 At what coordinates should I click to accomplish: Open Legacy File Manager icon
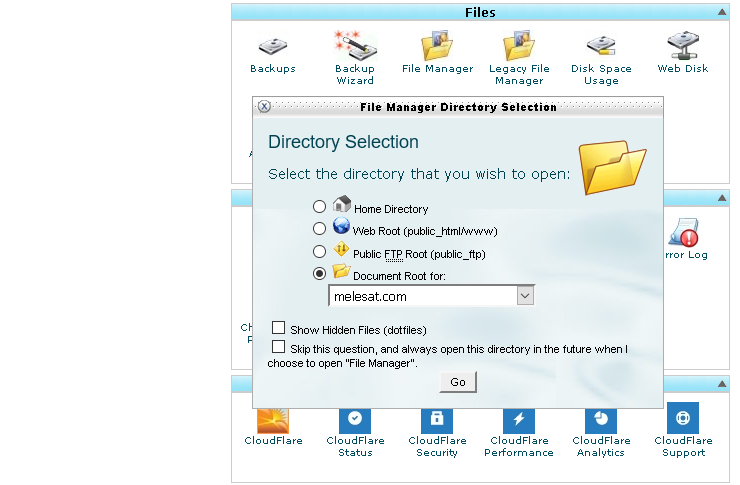[519, 47]
